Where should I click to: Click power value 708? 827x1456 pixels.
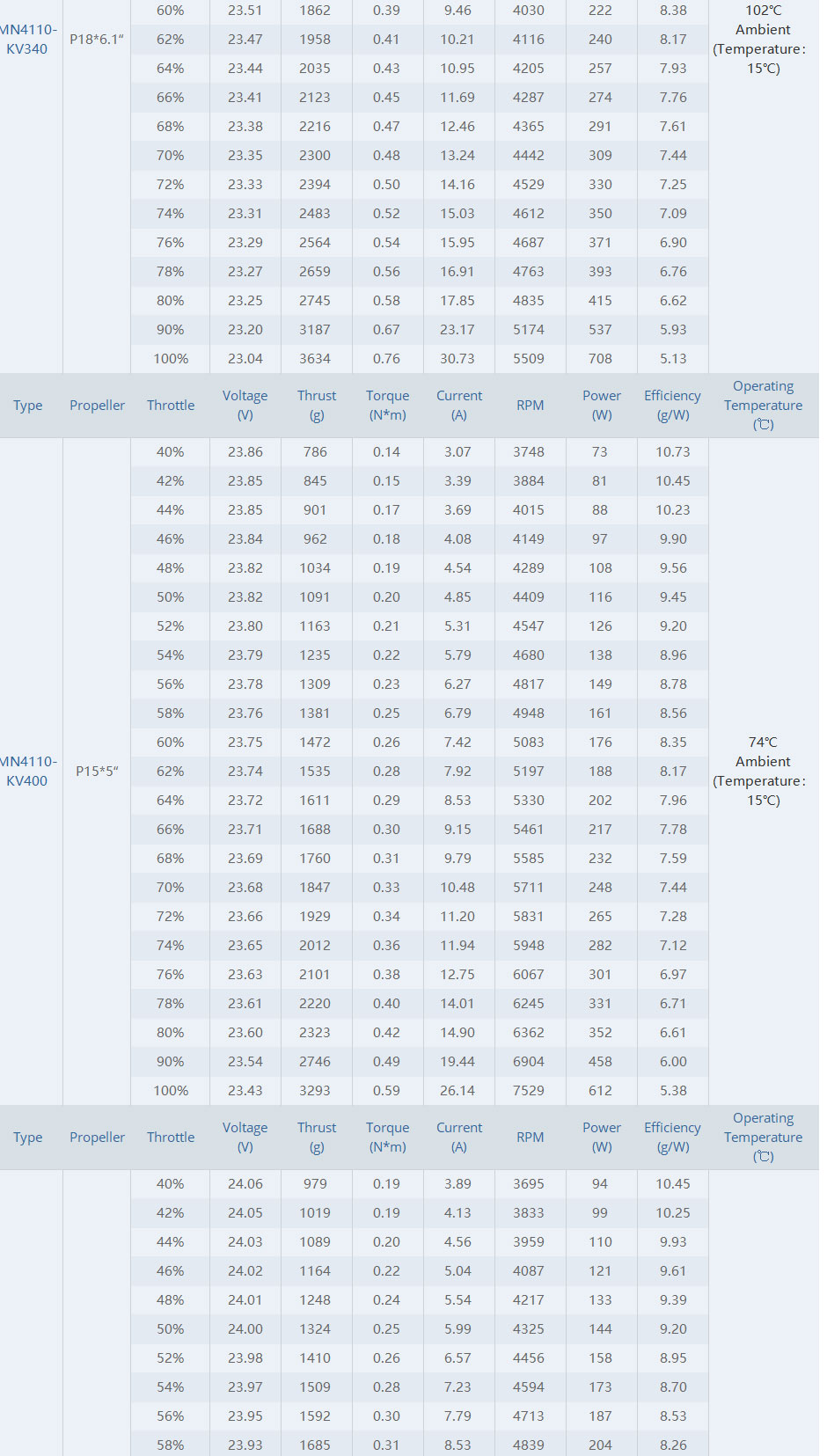point(601,359)
